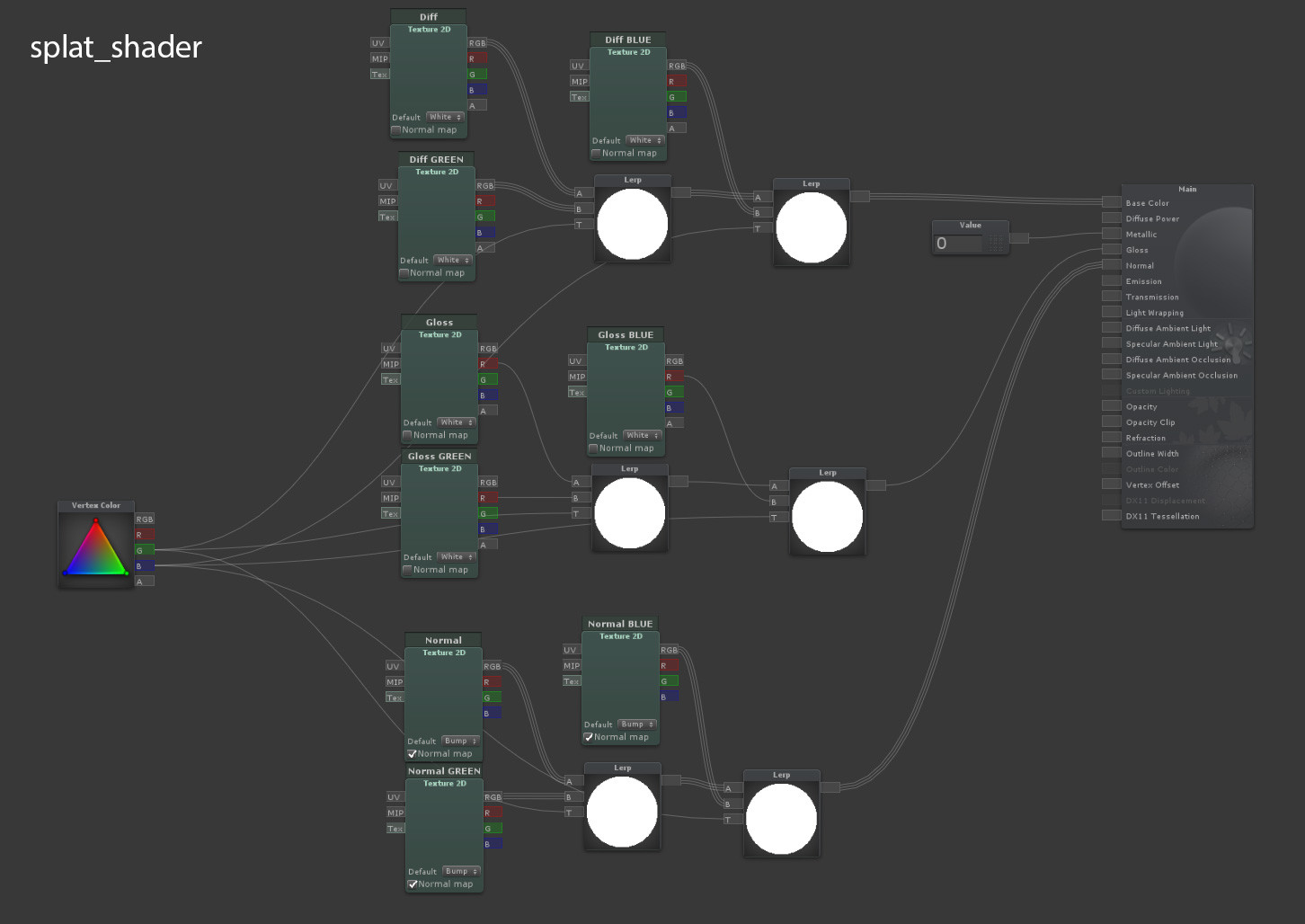Click the RGB color triangle in Vertex Color

pyautogui.click(x=94, y=551)
